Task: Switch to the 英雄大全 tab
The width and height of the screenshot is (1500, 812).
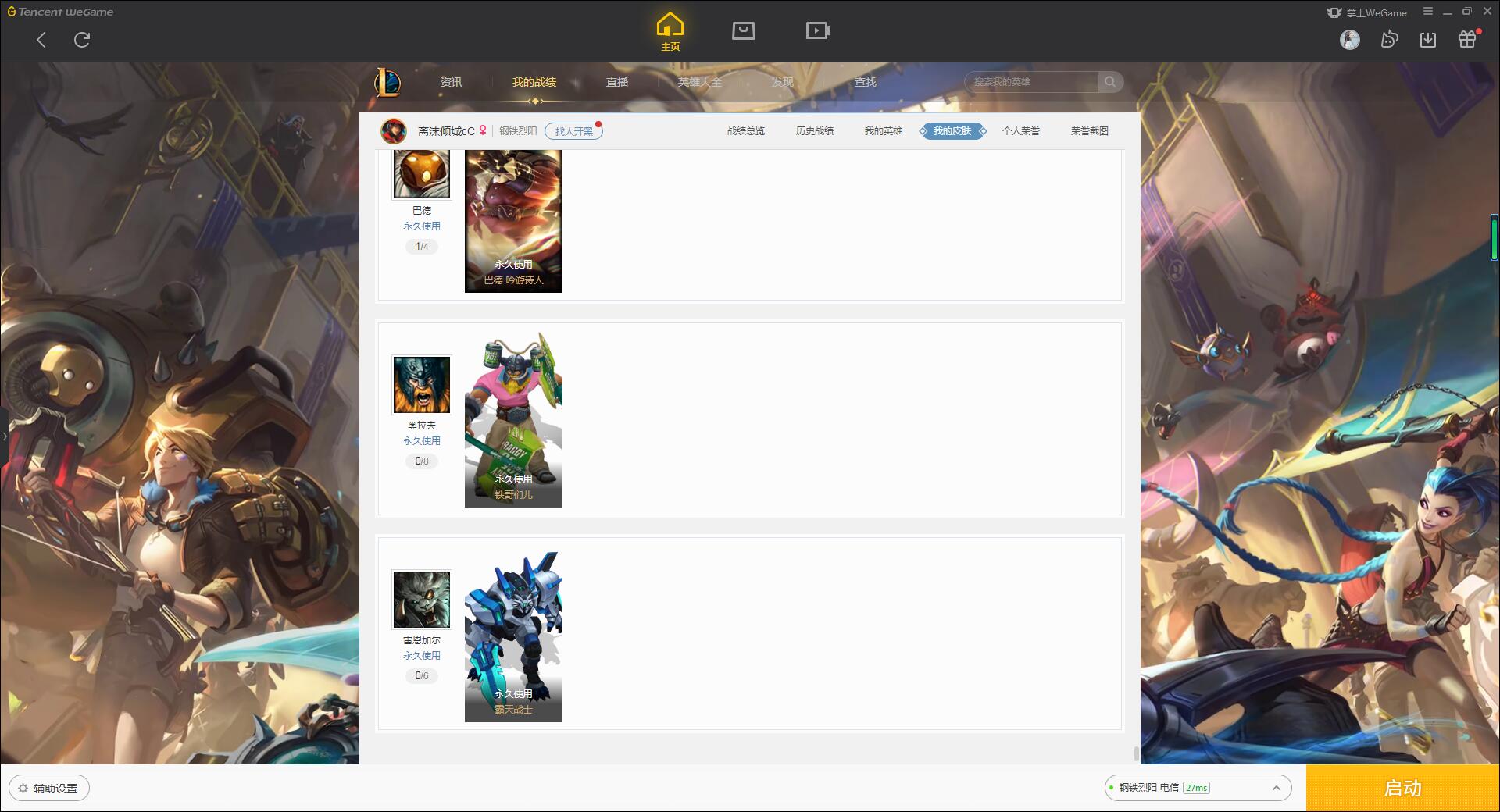Action: tap(700, 82)
